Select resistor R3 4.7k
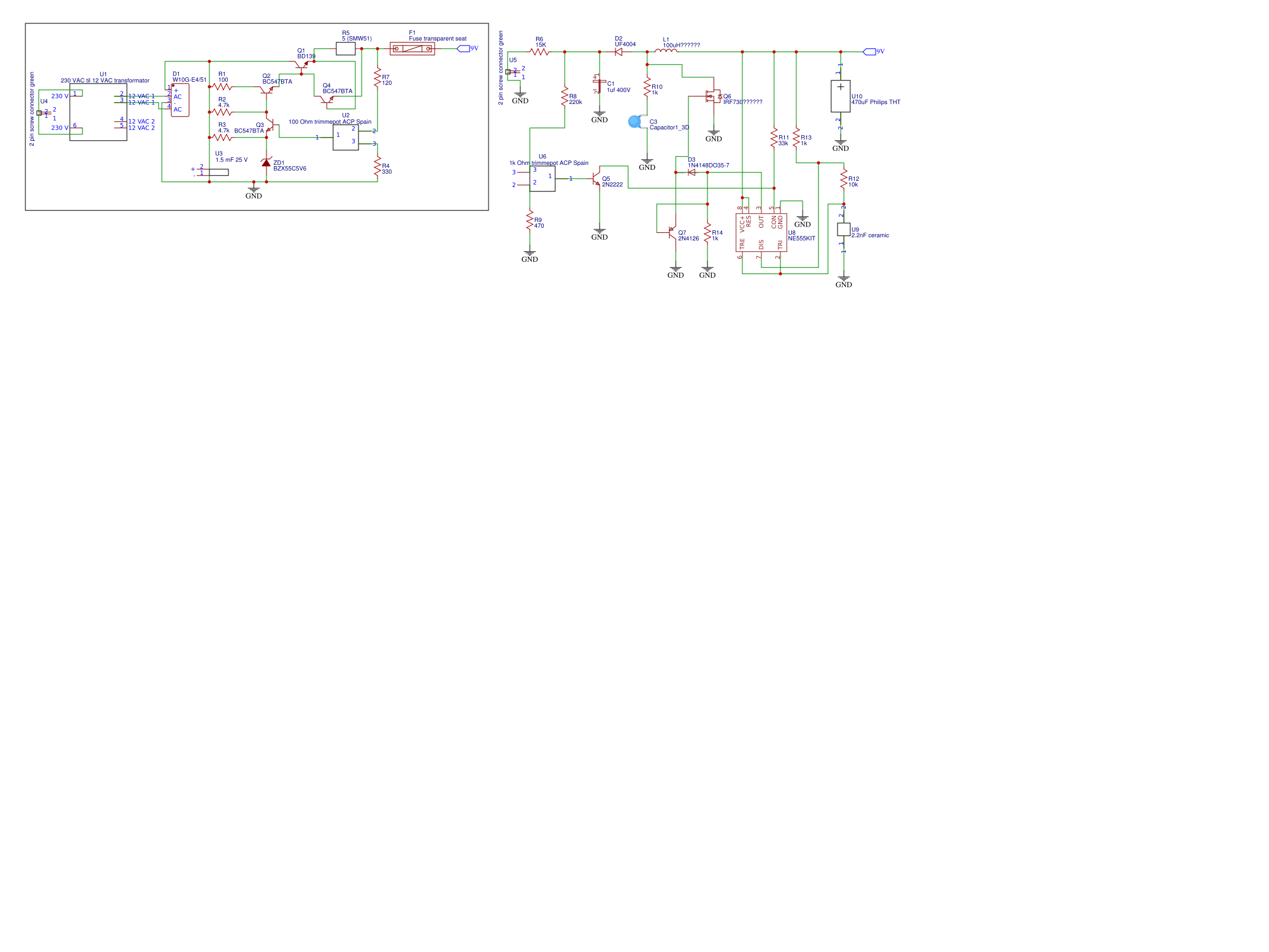1269x952 pixels. (222, 137)
